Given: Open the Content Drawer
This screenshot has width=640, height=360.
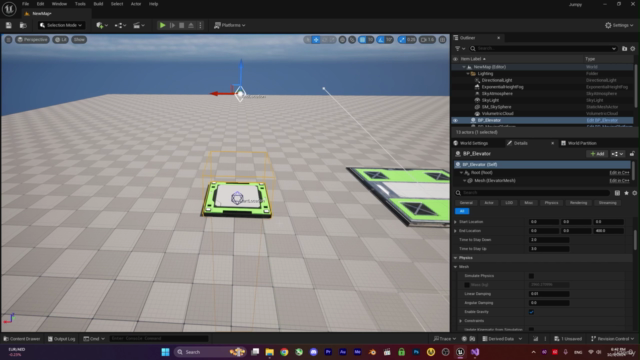Looking at the screenshot, I should tap(22, 339).
